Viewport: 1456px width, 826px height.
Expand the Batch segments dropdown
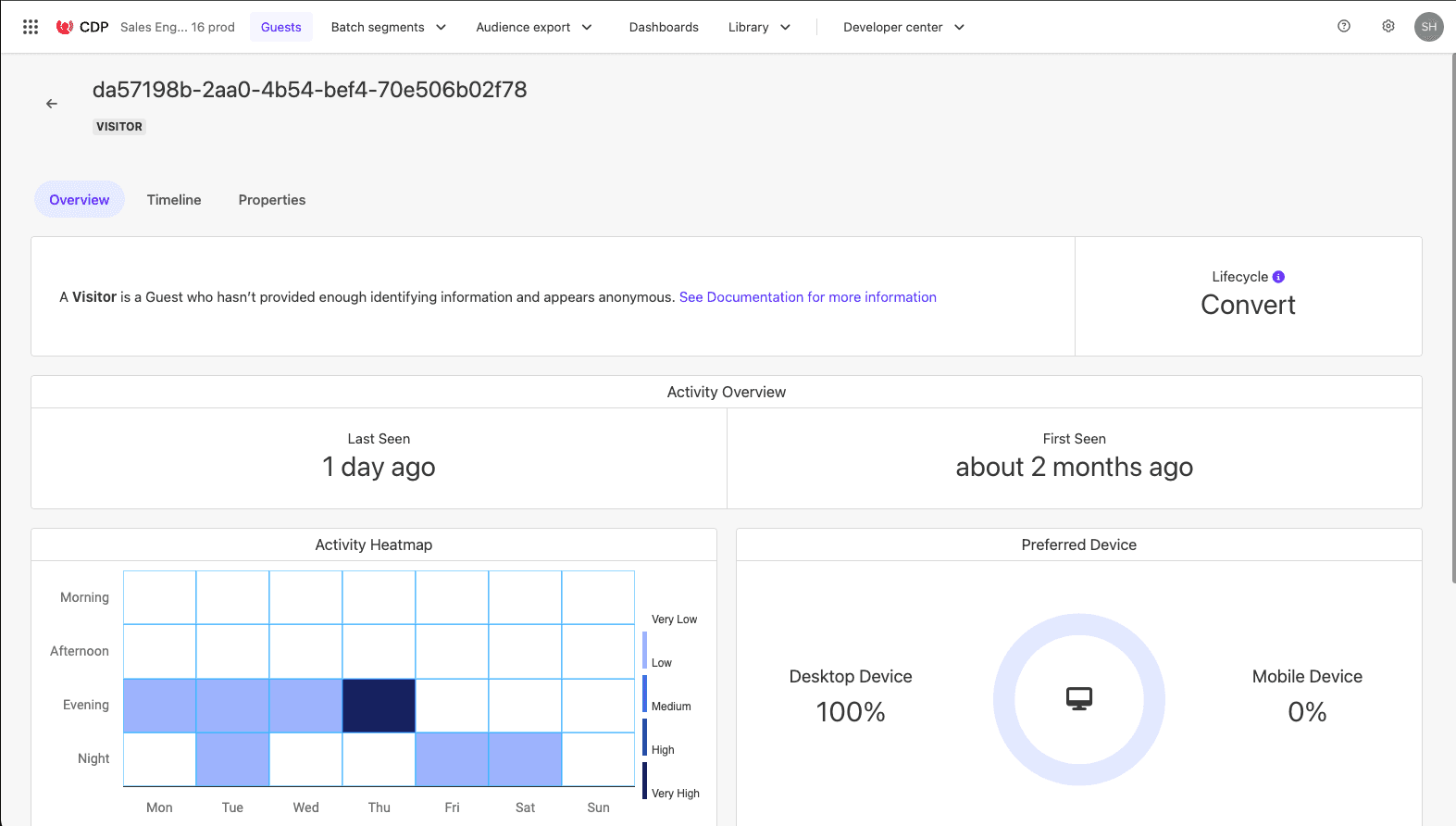tap(388, 27)
